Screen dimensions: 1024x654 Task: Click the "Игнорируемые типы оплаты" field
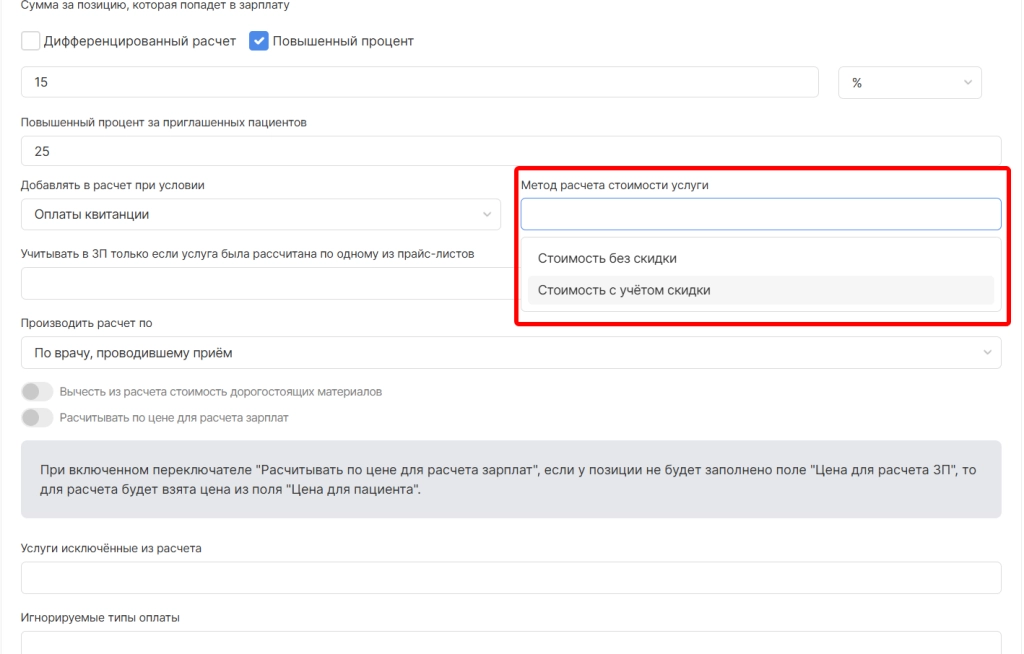510,643
